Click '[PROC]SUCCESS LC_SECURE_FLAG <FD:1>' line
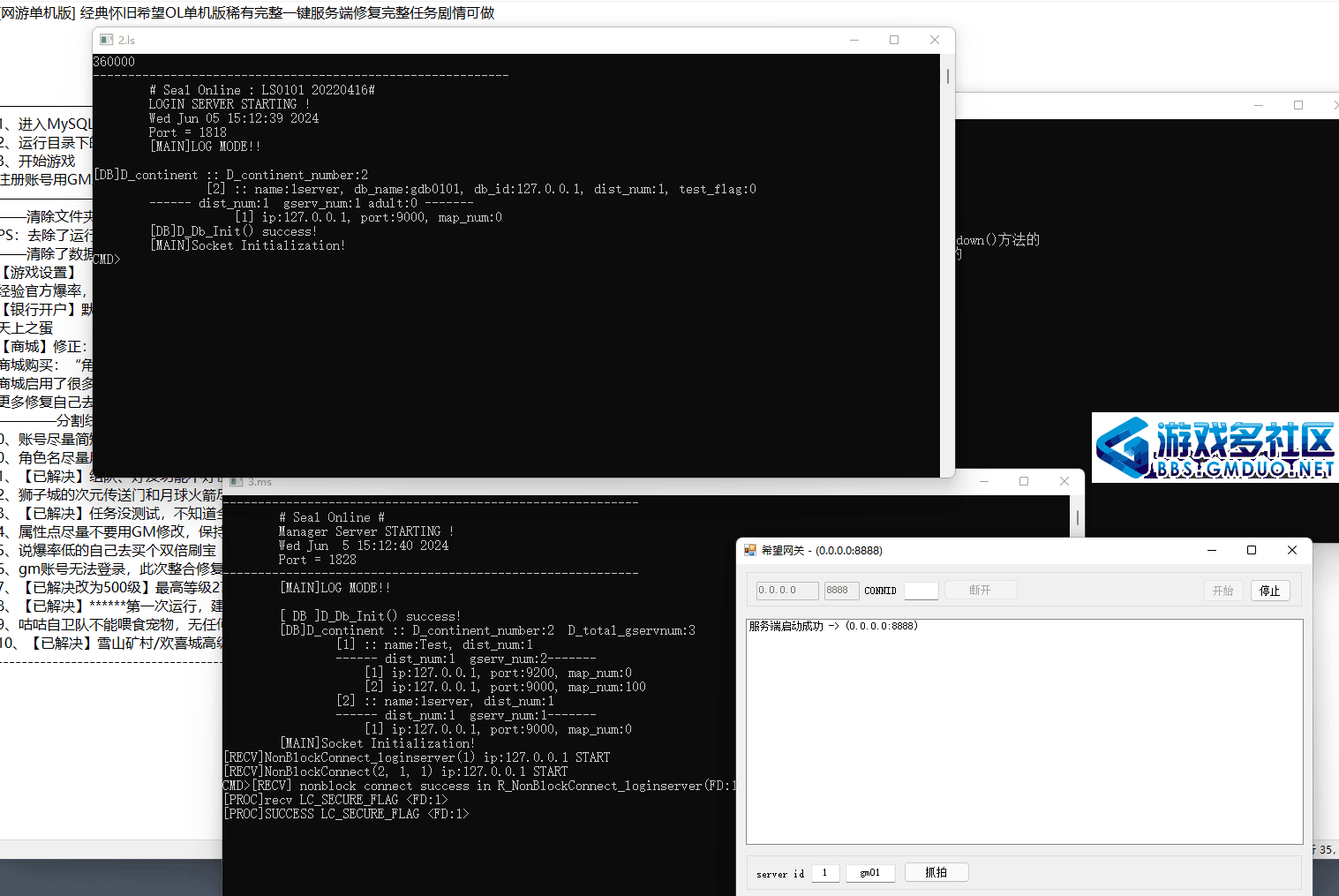Image resolution: width=1339 pixels, height=896 pixels. (x=346, y=814)
